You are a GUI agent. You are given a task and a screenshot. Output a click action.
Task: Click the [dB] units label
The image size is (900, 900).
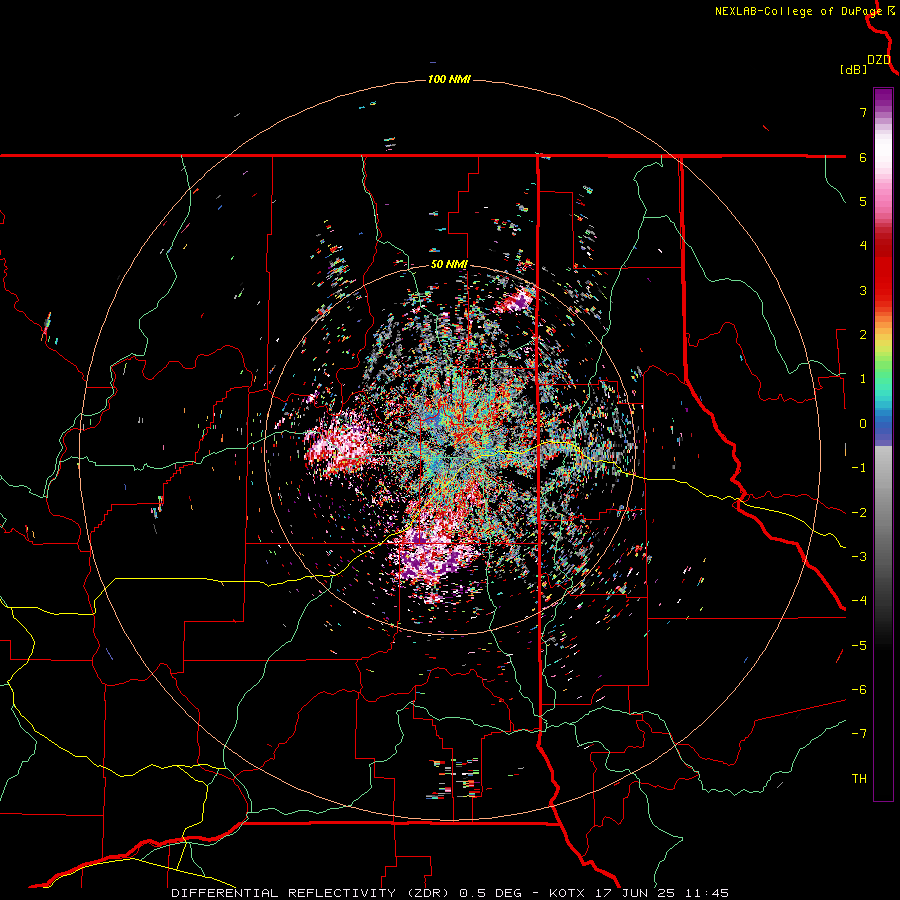coord(854,69)
